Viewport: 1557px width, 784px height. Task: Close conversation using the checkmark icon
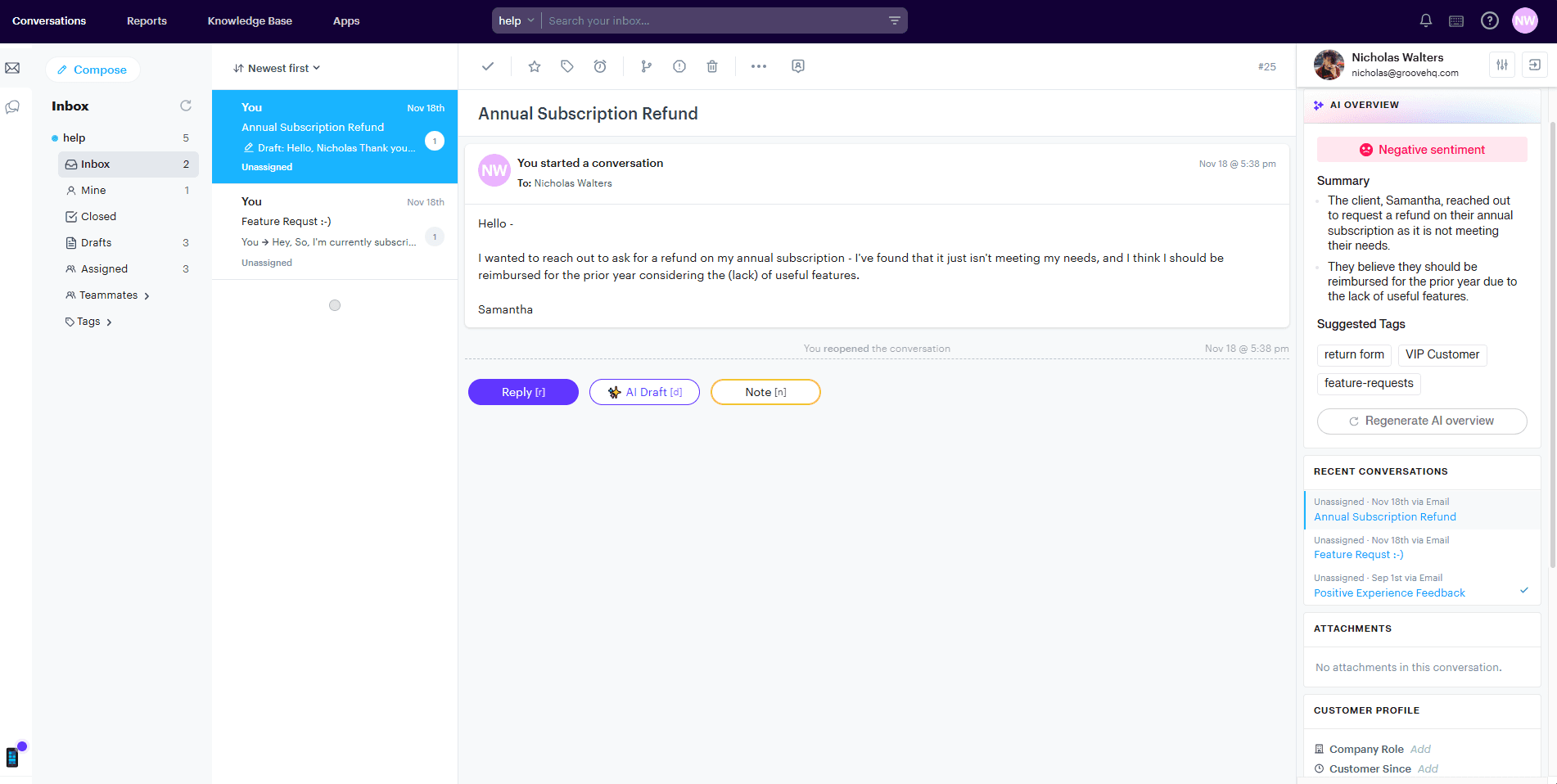(488, 66)
